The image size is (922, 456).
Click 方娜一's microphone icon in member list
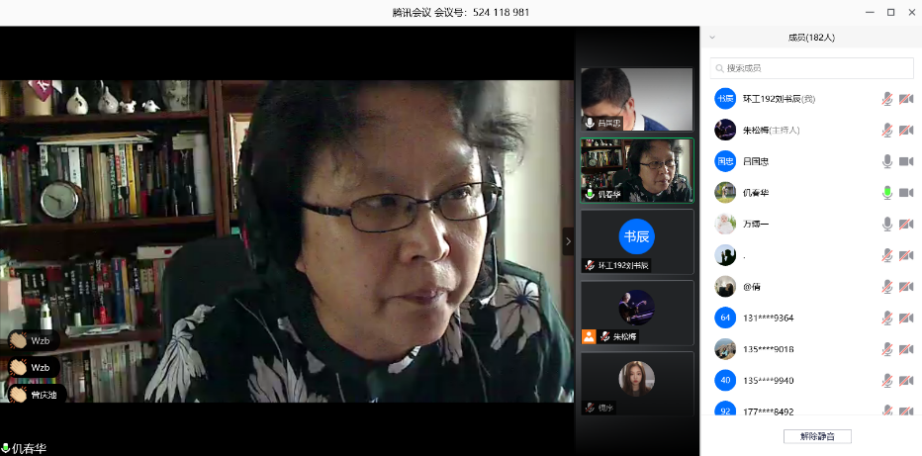(886, 224)
